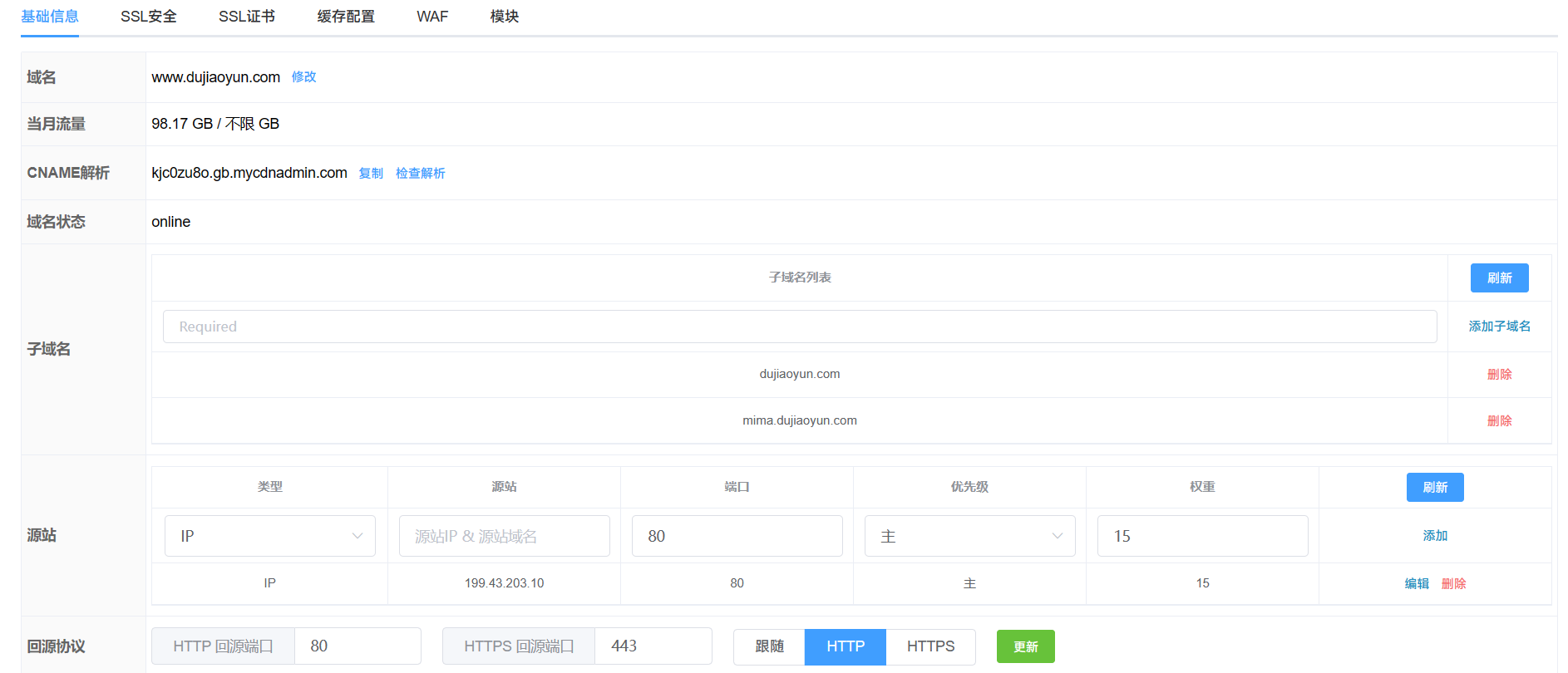Click the dujiaoyun.com subdomain row text
The height and width of the screenshot is (673, 1568).
pyautogui.click(x=800, y=374)
